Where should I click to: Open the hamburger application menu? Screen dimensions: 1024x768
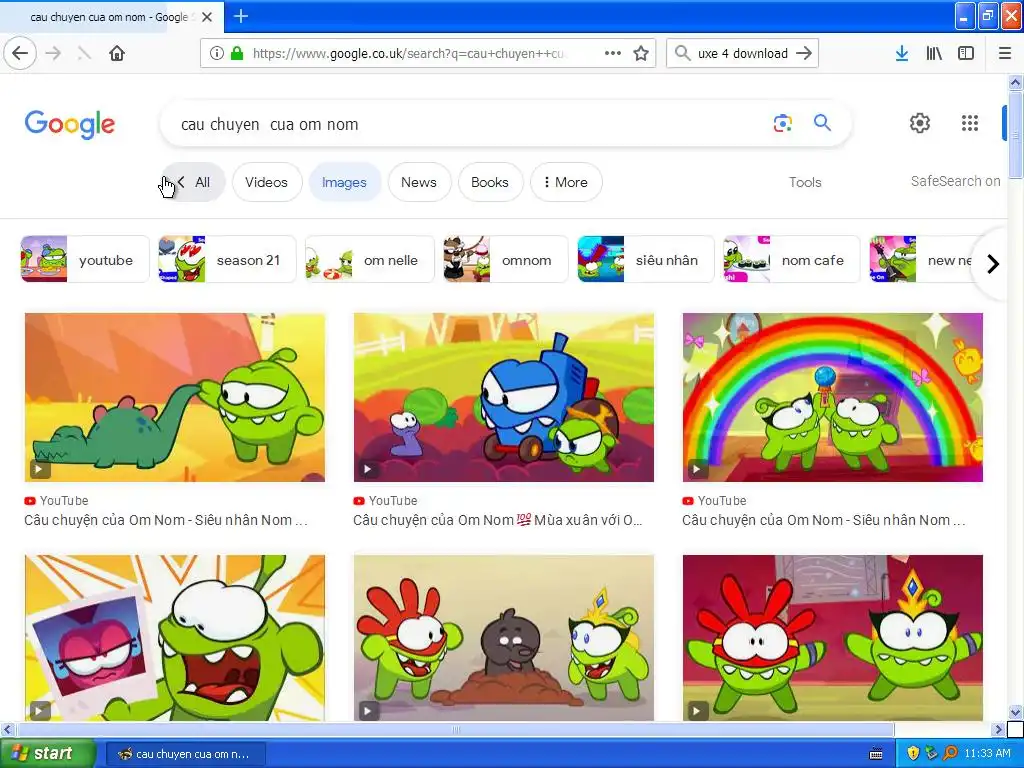(1004, 54)
